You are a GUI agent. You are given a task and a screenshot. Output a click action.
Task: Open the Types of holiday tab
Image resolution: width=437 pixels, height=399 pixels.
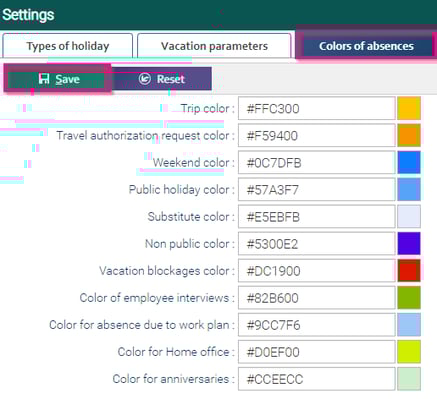(x=68, y=46)
